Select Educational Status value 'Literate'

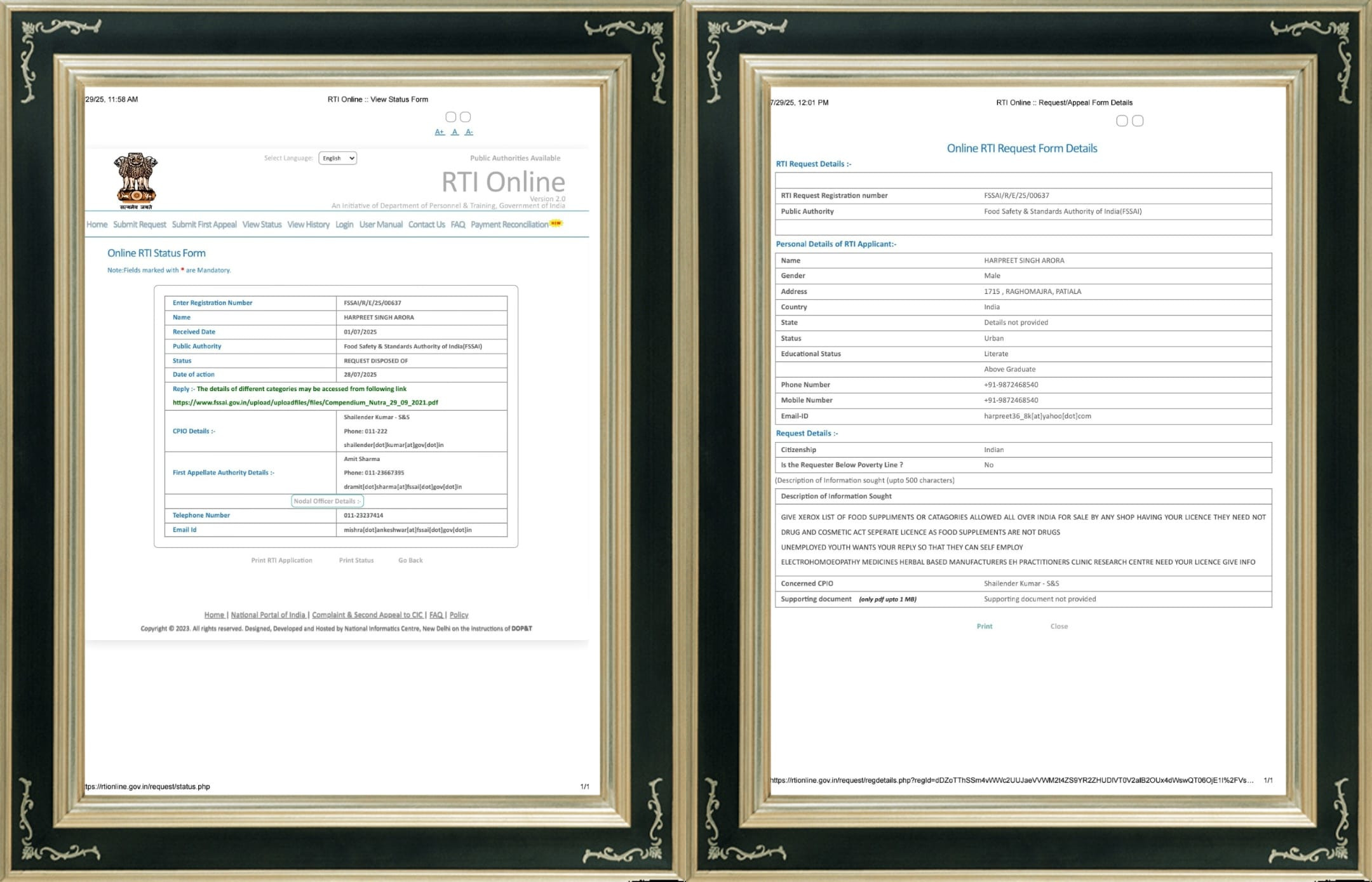pos(996,354)
